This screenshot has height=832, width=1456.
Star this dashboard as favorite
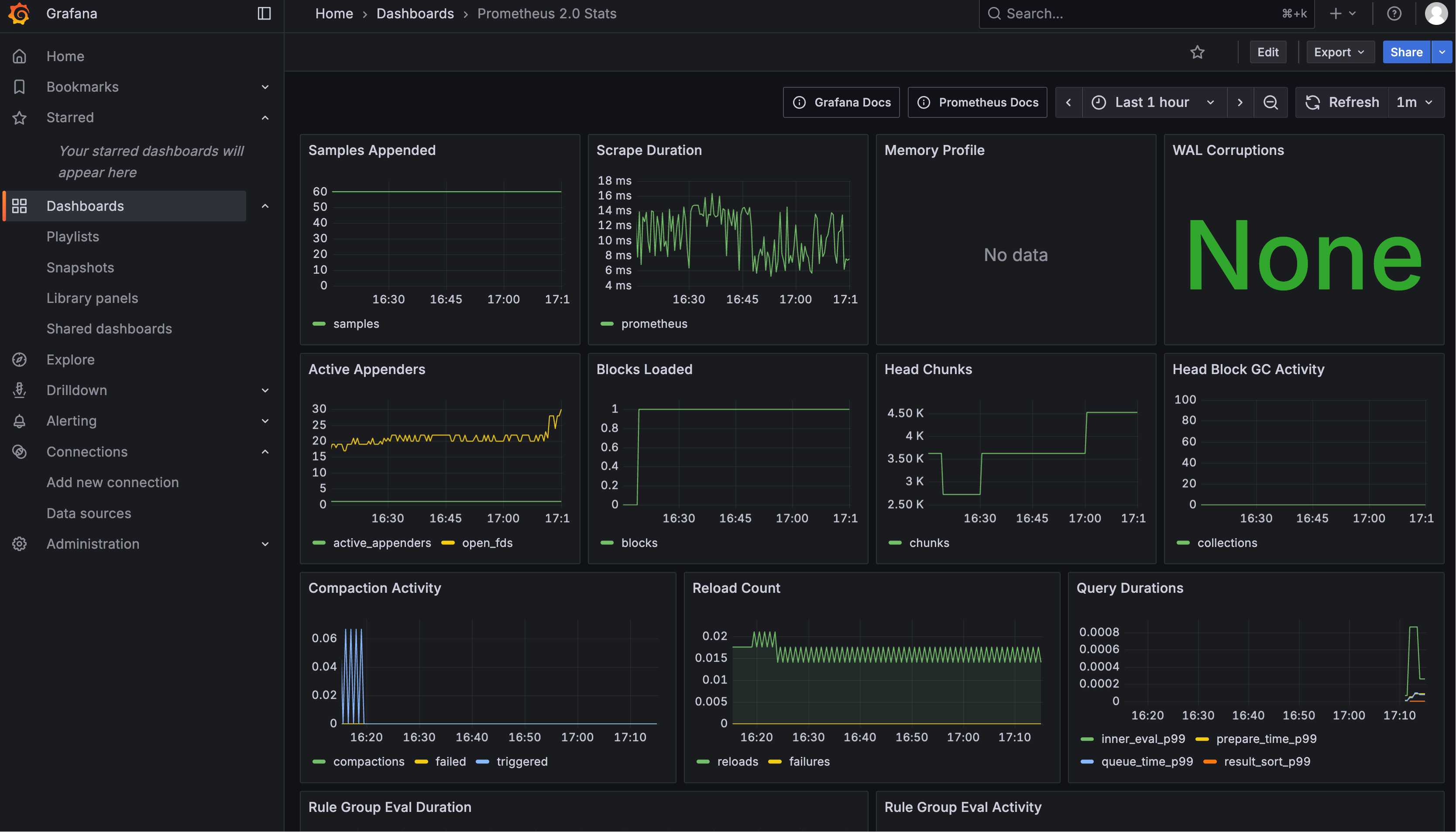[x=1197, y=52]
